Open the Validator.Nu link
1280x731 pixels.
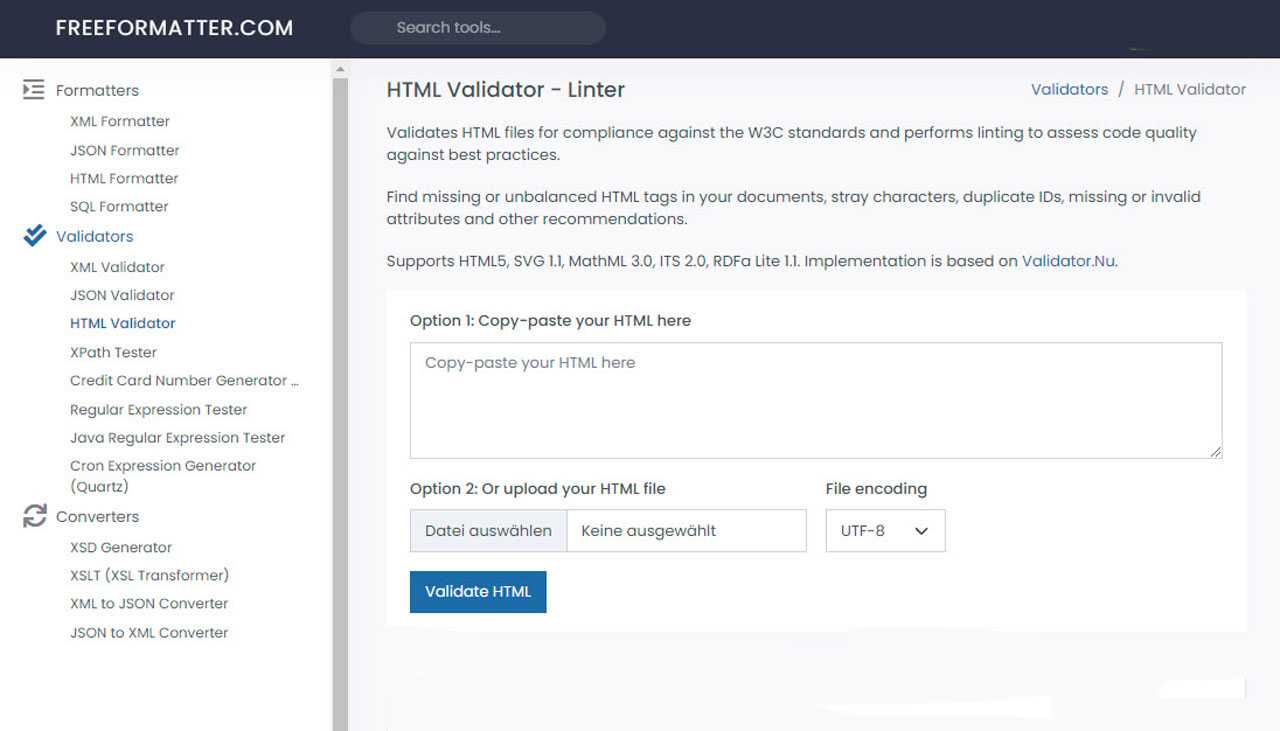tap(1068, 261)
